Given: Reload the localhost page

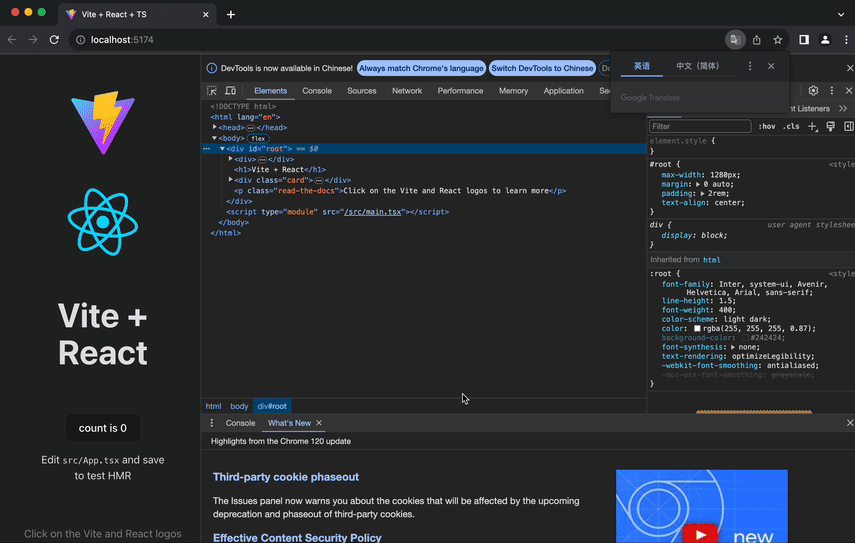Looking at the screenshot, I should (54, 40).
